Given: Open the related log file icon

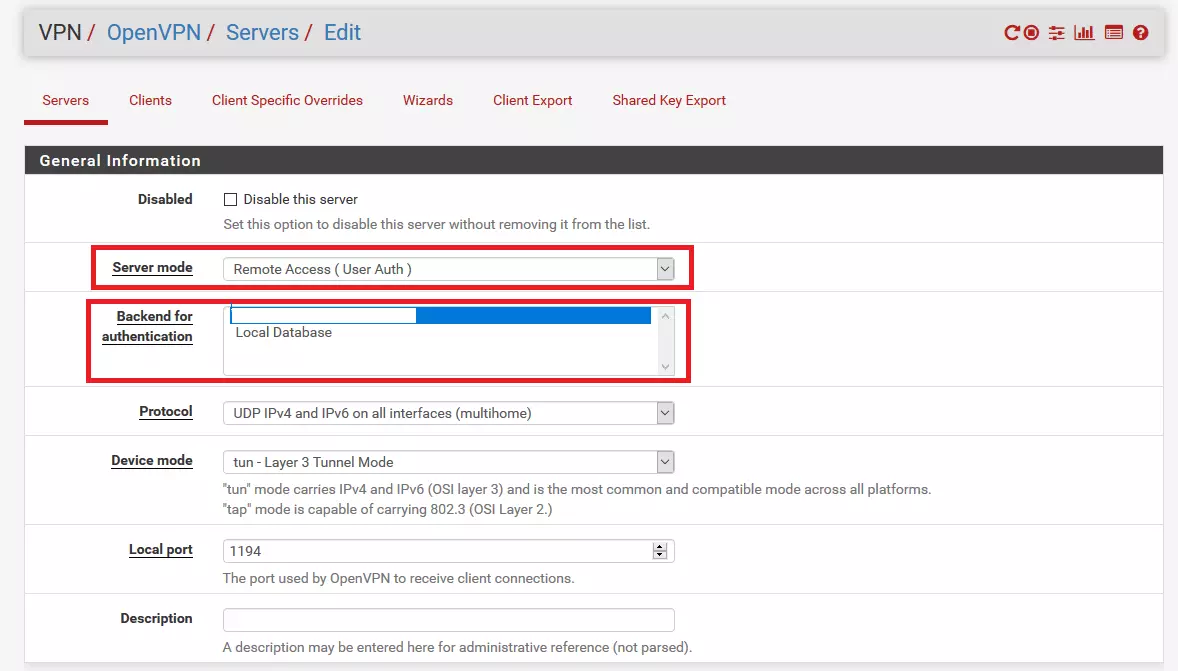Looking at the screenshot, I should [x=1113, y=32].
